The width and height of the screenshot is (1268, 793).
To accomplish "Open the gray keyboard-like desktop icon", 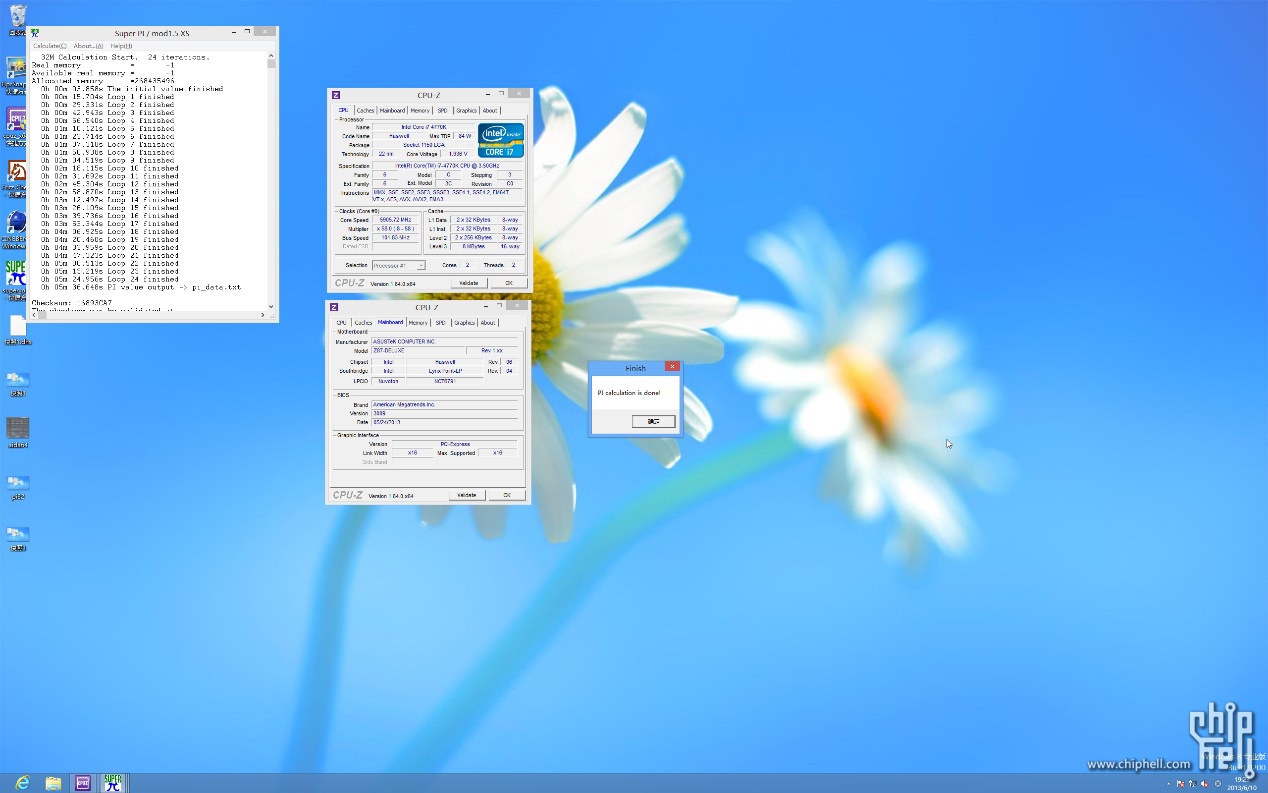I will (17, 428).
